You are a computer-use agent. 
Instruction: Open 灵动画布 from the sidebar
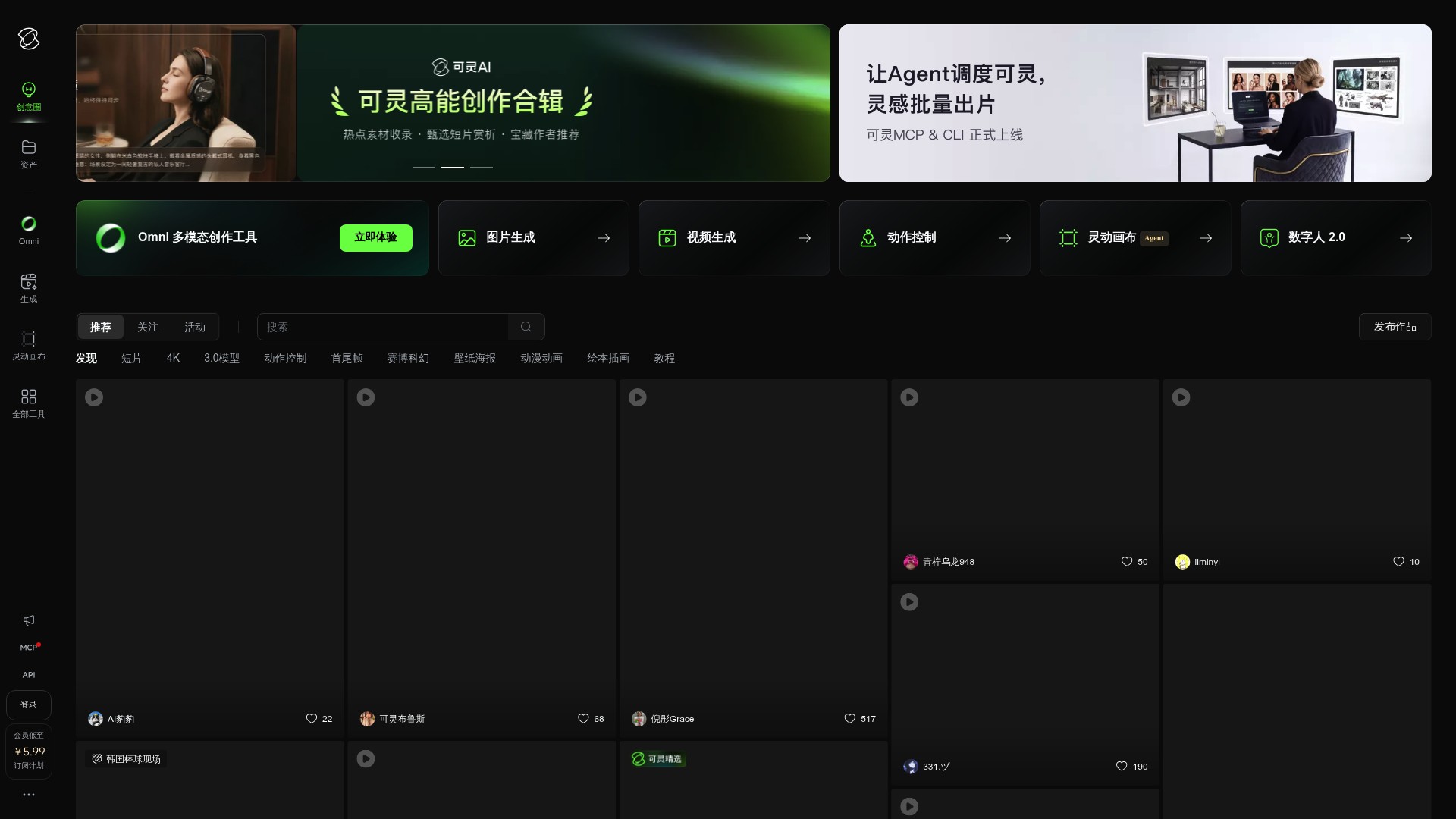pyautogui.click(x=29, y=346)
